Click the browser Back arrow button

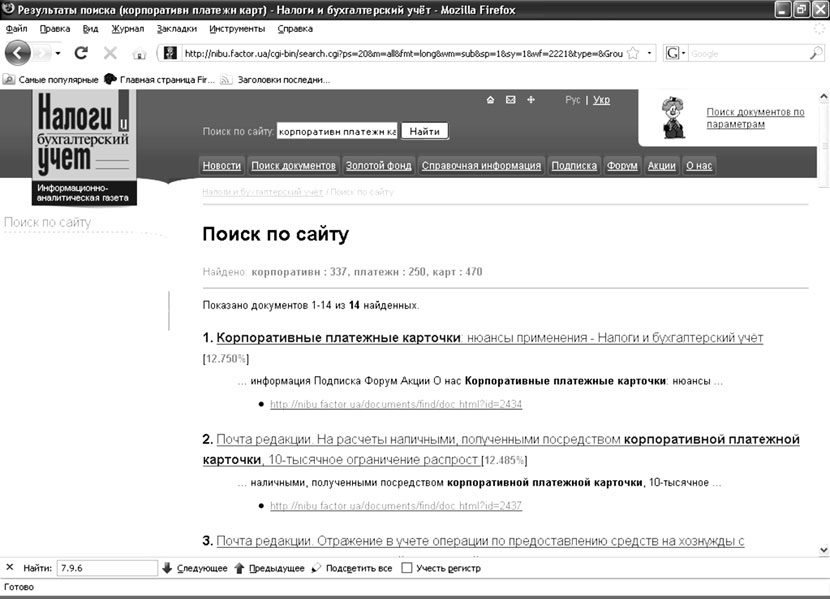[x=20, y=53]
